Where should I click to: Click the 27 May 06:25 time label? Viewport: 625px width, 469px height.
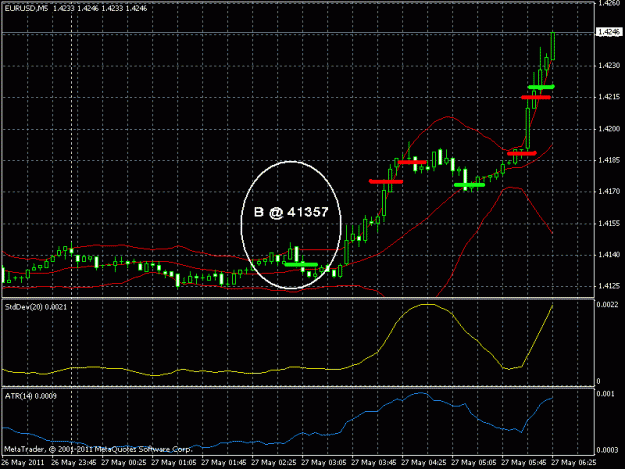point(574,463)
